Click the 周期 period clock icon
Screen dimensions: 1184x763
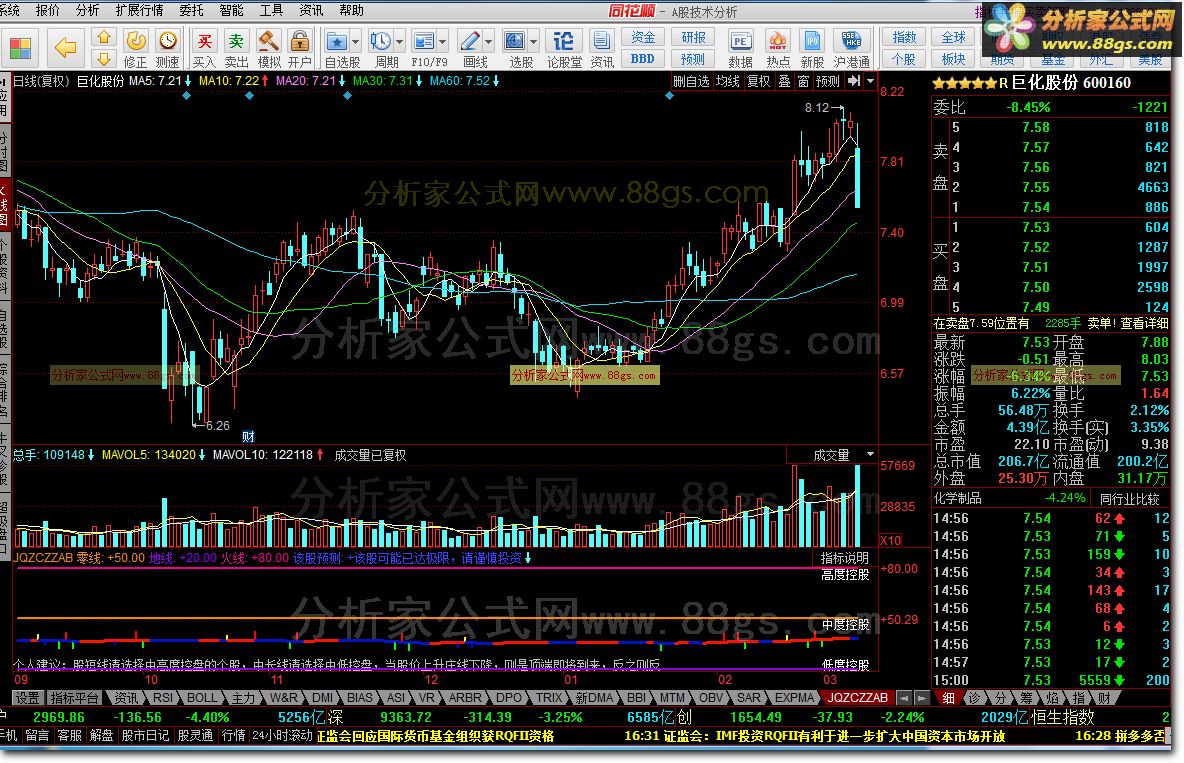pyautogui.click(x=381, y=42)
